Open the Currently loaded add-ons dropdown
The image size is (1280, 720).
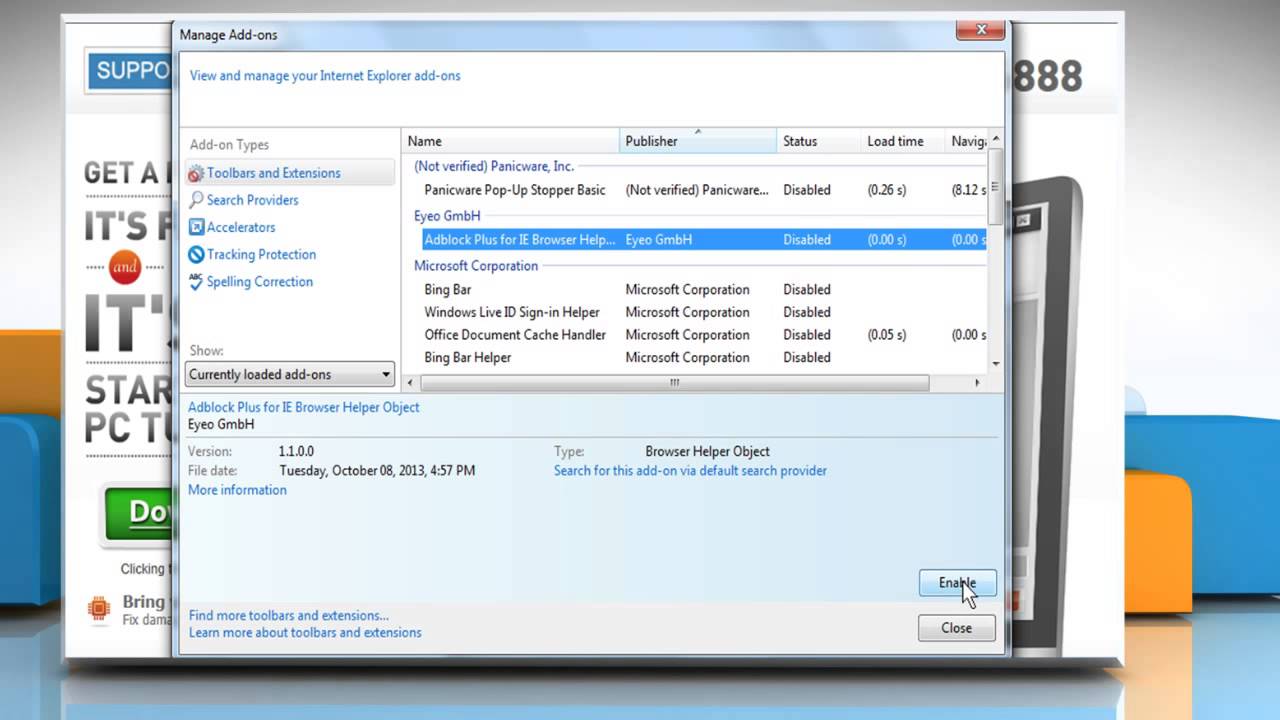(x=290, y=374)
